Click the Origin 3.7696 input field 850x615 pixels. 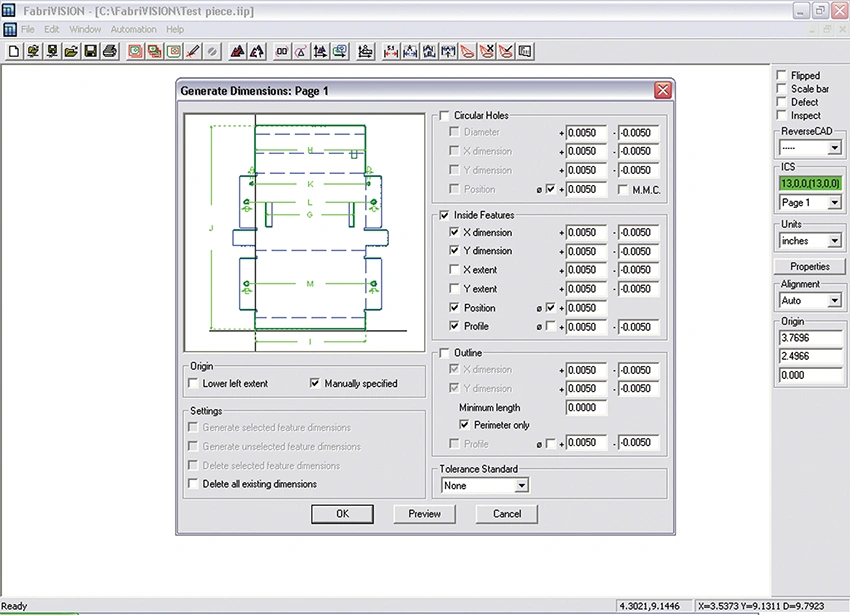click(x=810, y=338)
